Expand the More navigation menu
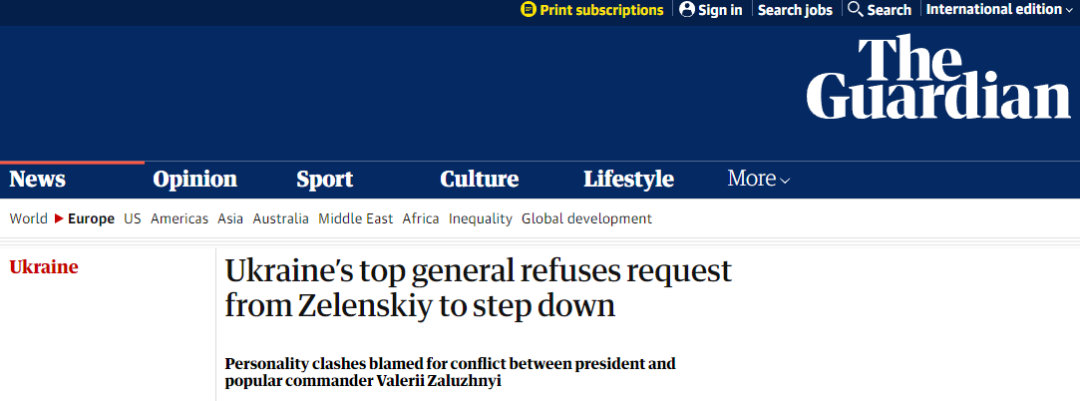 (758, 179)
